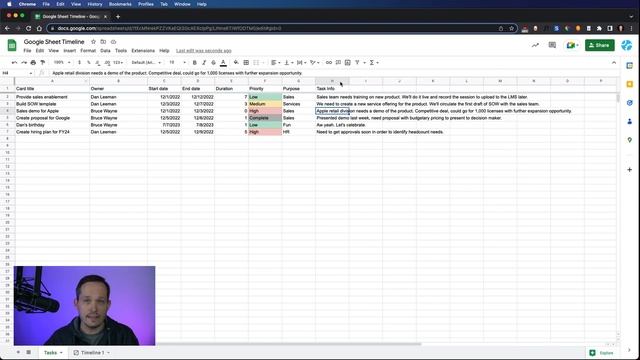
Task: Open the Extensions menu
Action: click(143, 51)
